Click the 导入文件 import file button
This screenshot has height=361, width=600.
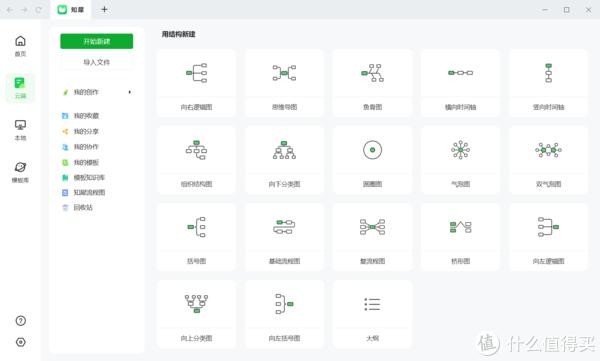point(96,62)
